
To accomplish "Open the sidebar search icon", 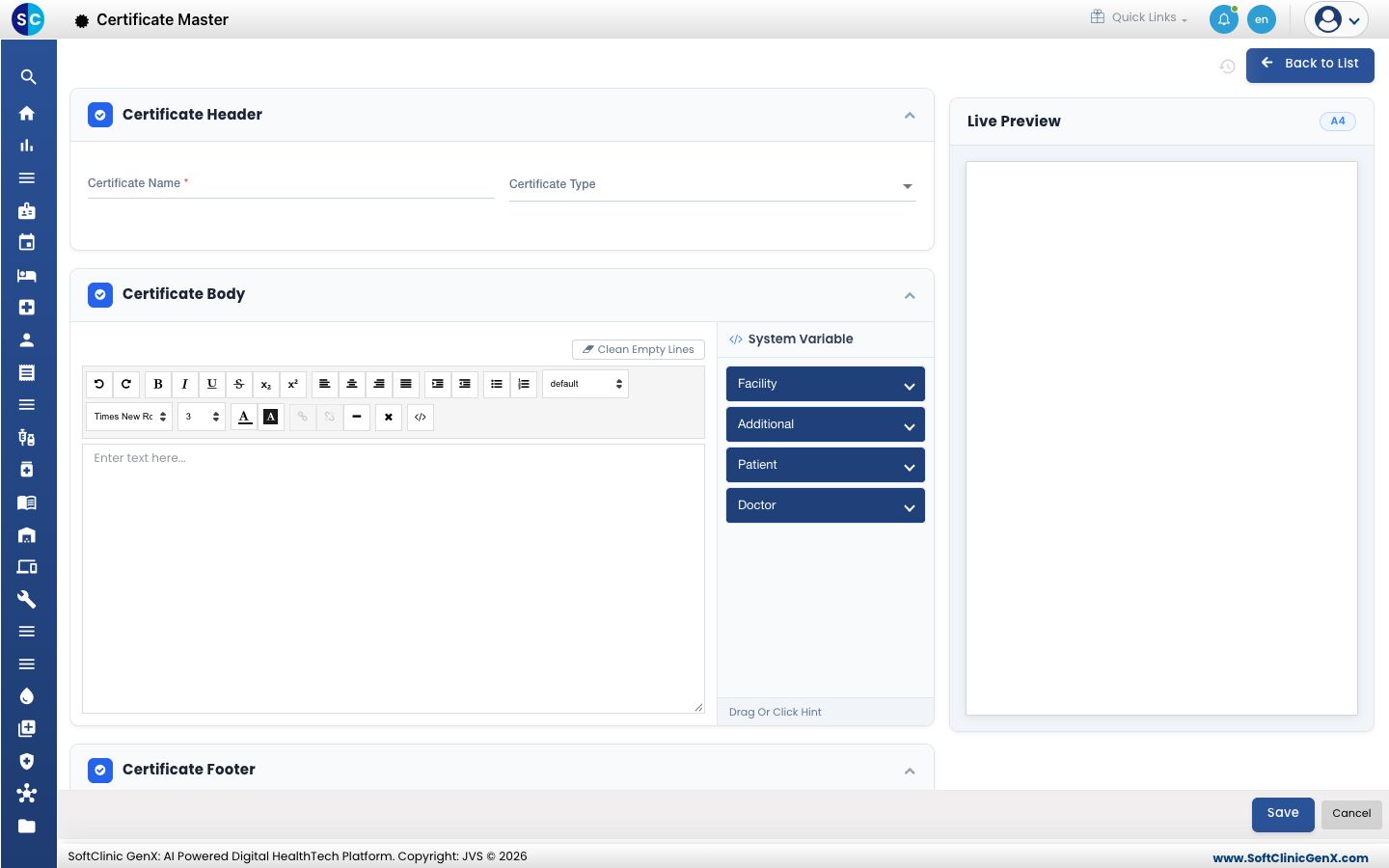I will pyautogui.click(x=28, y=77).
